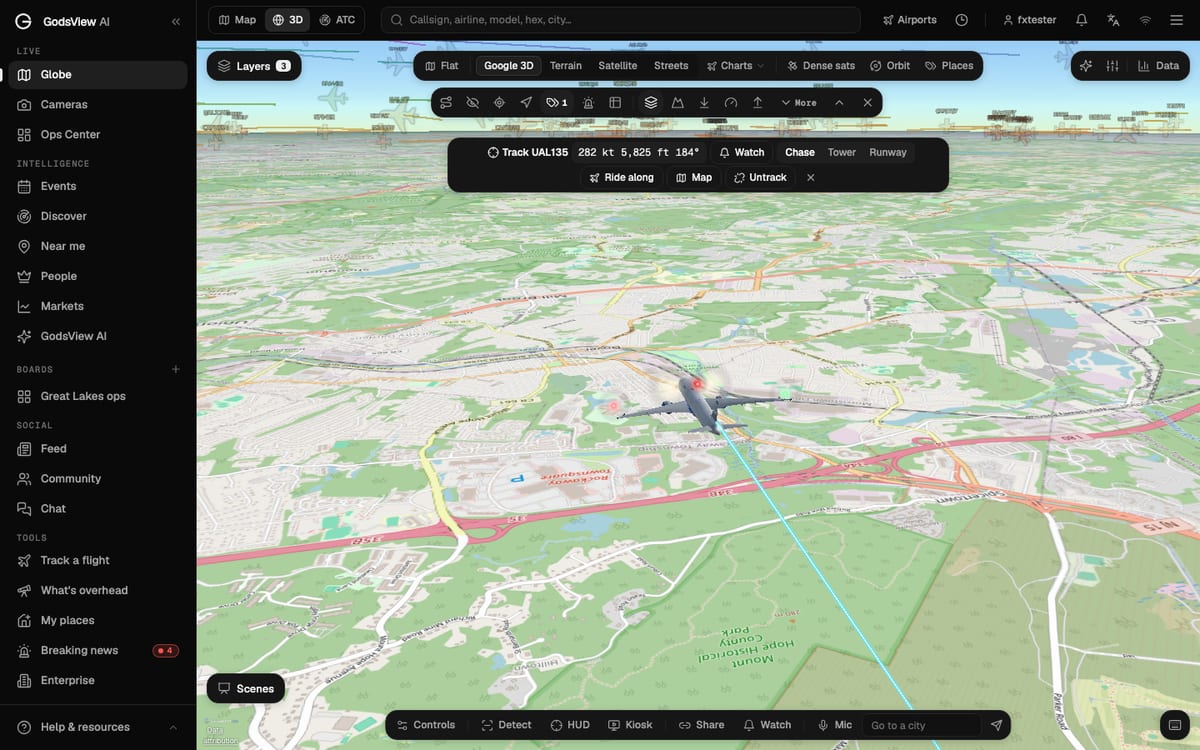
Task: Open the Airports button in the top bar
Action: point(909,20)
